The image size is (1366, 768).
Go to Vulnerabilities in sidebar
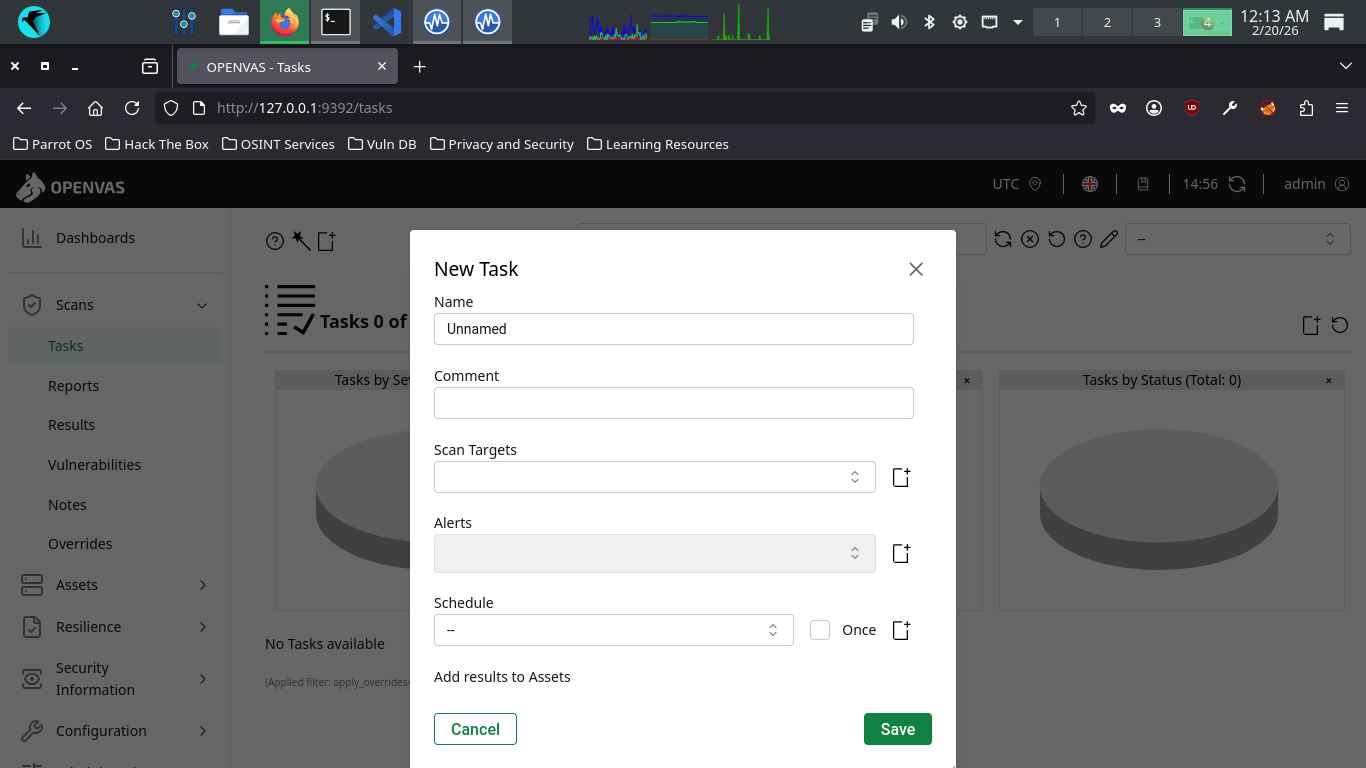(x=94, y=465)
